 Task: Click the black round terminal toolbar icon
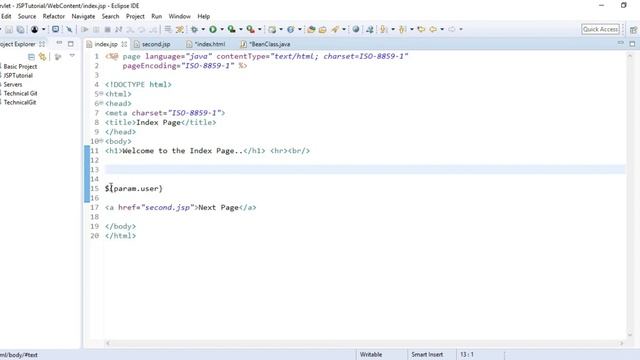(x=35, y=29)
